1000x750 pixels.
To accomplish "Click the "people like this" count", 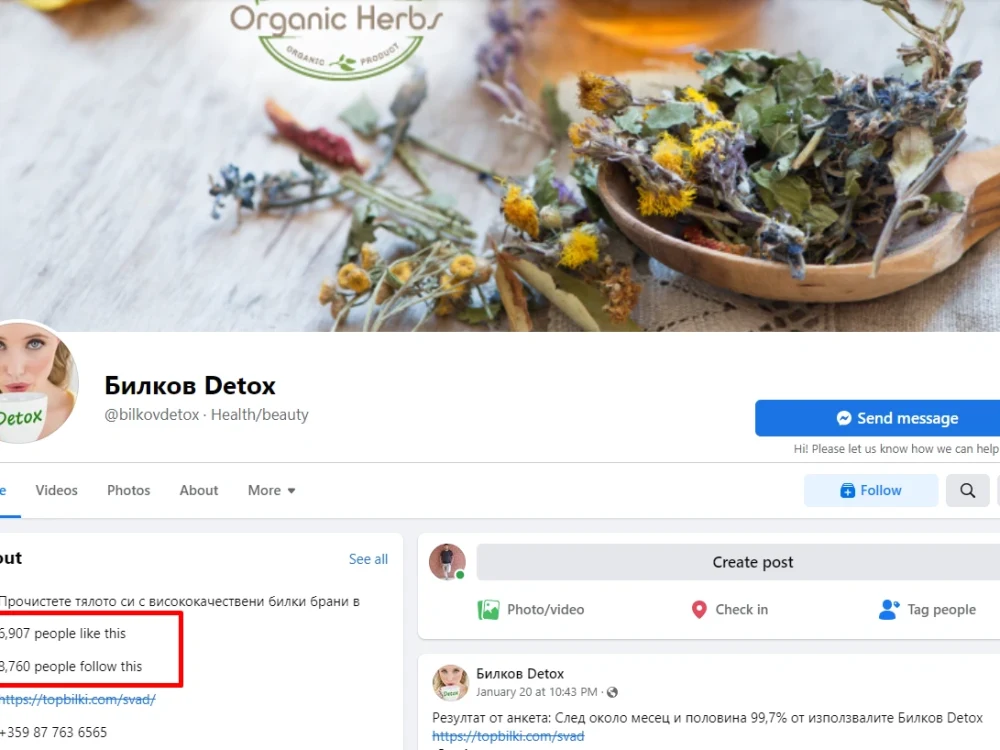I will (62, 633).
